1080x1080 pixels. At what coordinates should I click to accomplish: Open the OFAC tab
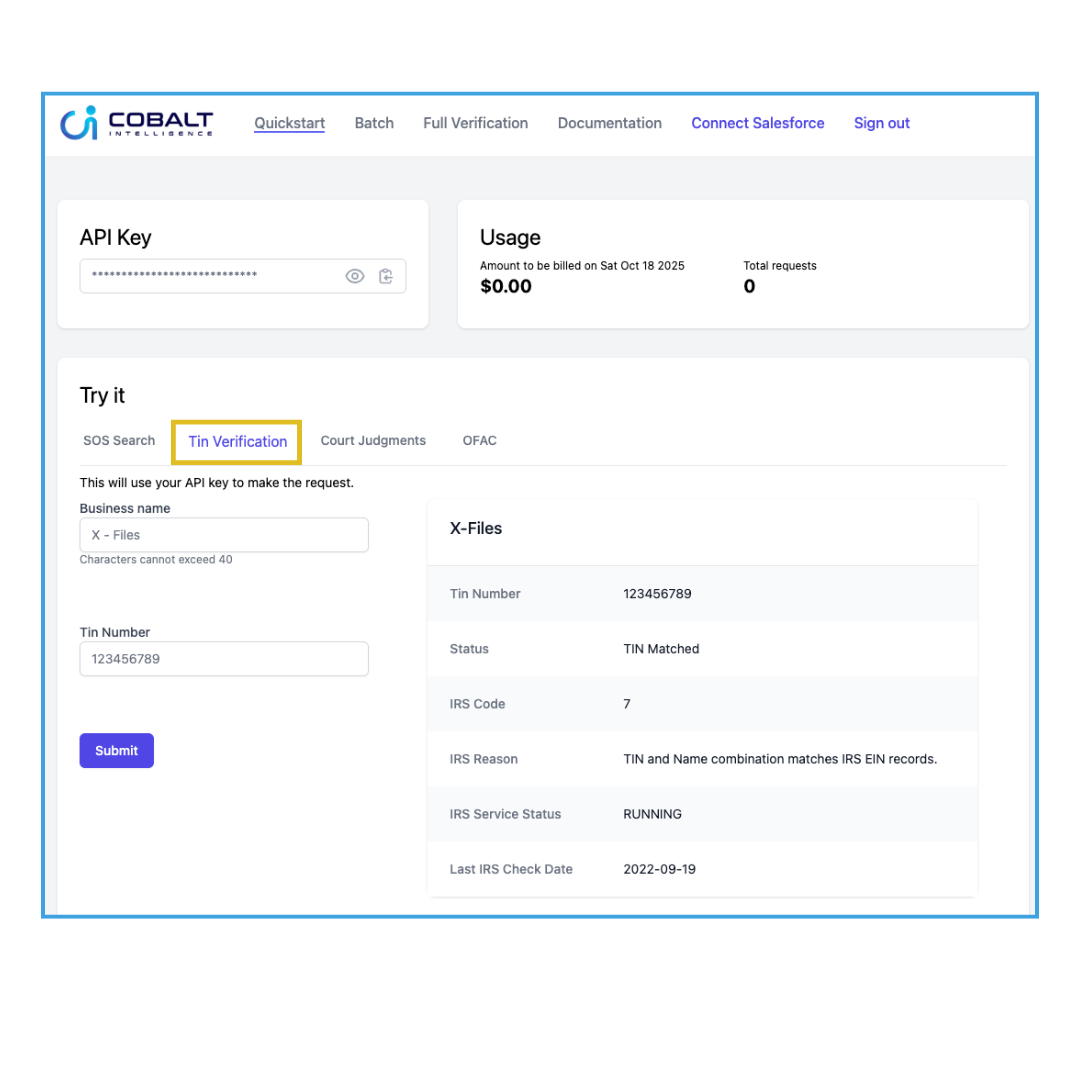coord(479,441)
